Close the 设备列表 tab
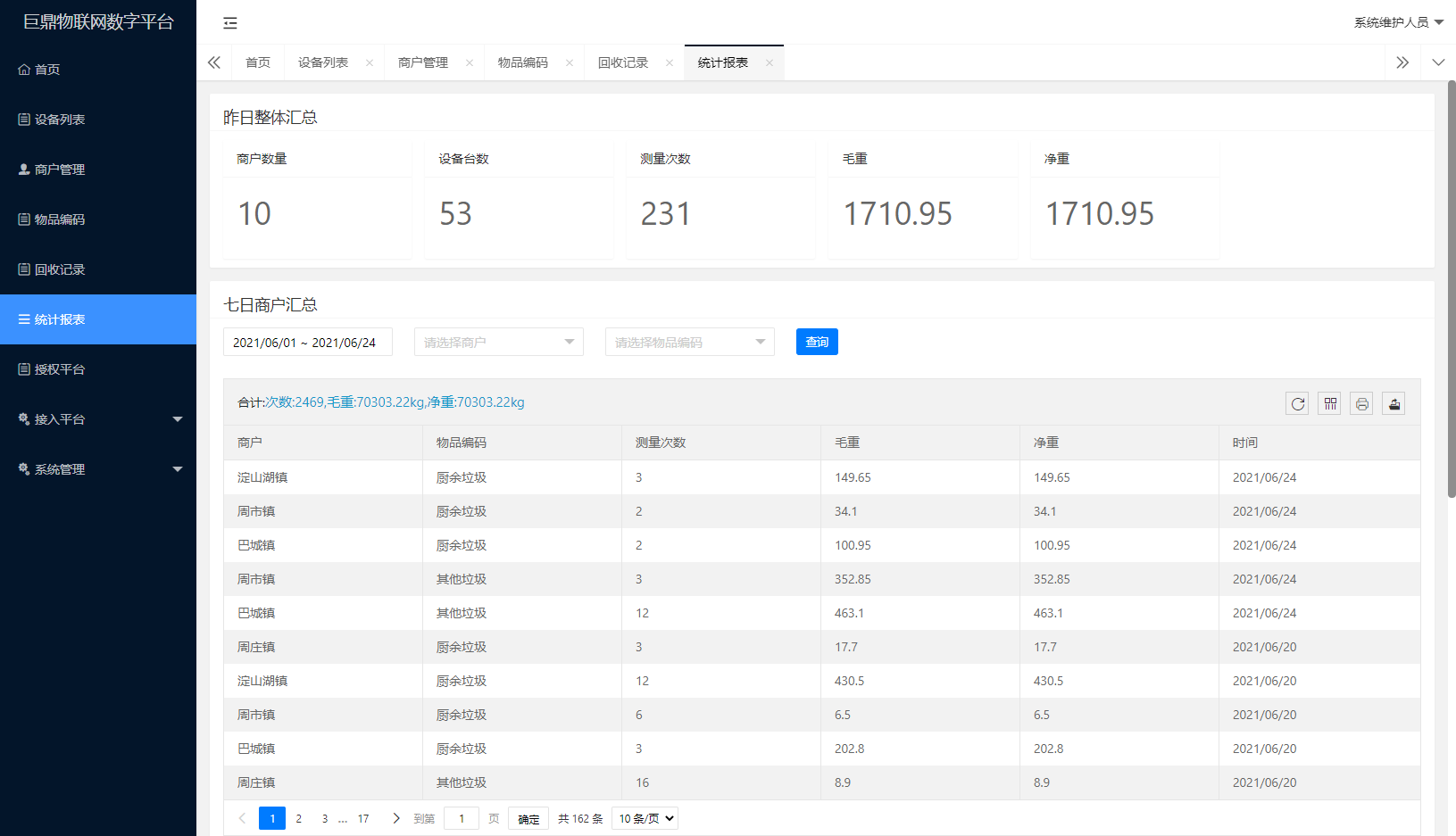1456x836 pixels. (370, 63)
